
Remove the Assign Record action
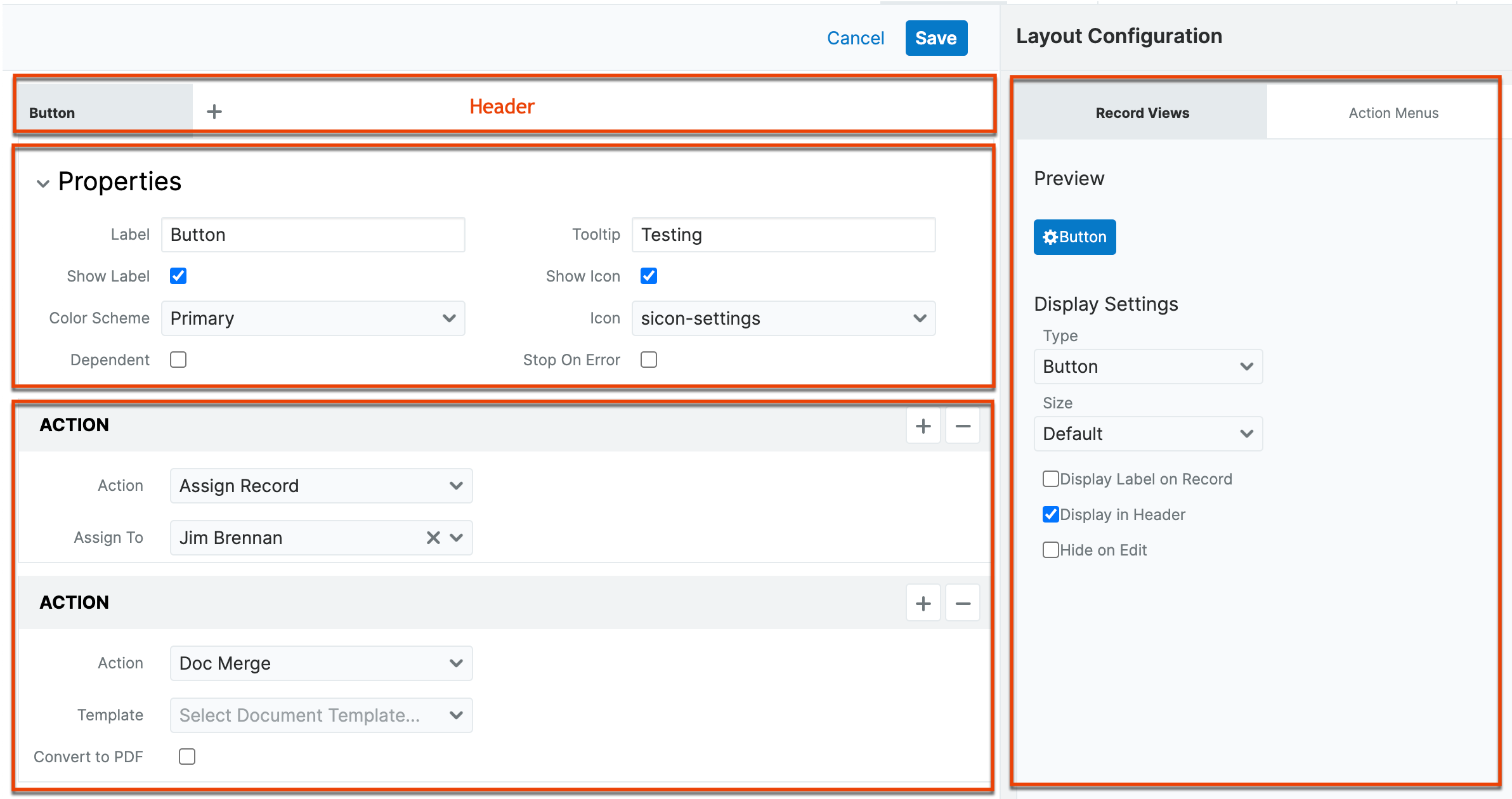point(963,425)
